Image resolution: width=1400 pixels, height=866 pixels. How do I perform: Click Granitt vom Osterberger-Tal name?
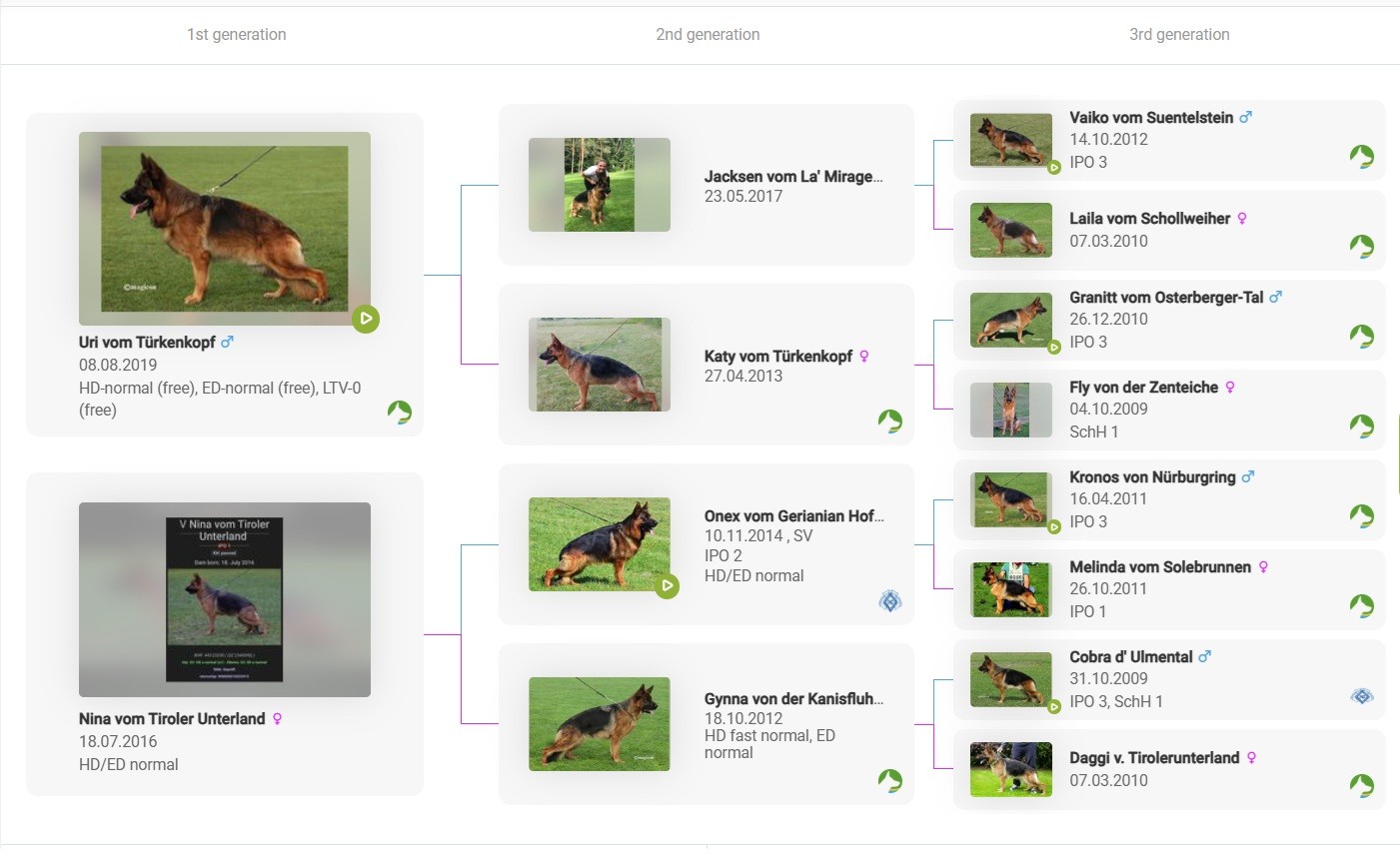[1165, 298]
